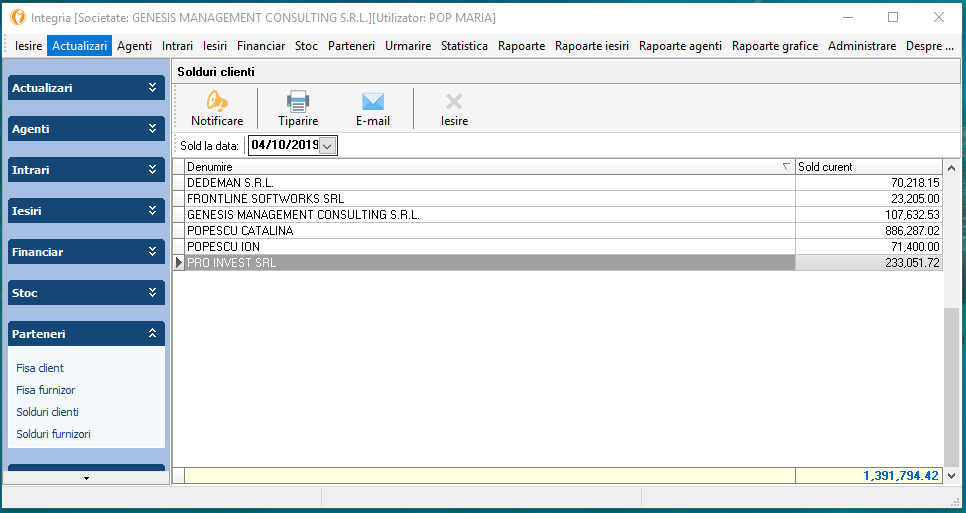The width and height of the screenshot is (966, 513).
Task: Open the Statistica menu
Action: coord(464,46)
